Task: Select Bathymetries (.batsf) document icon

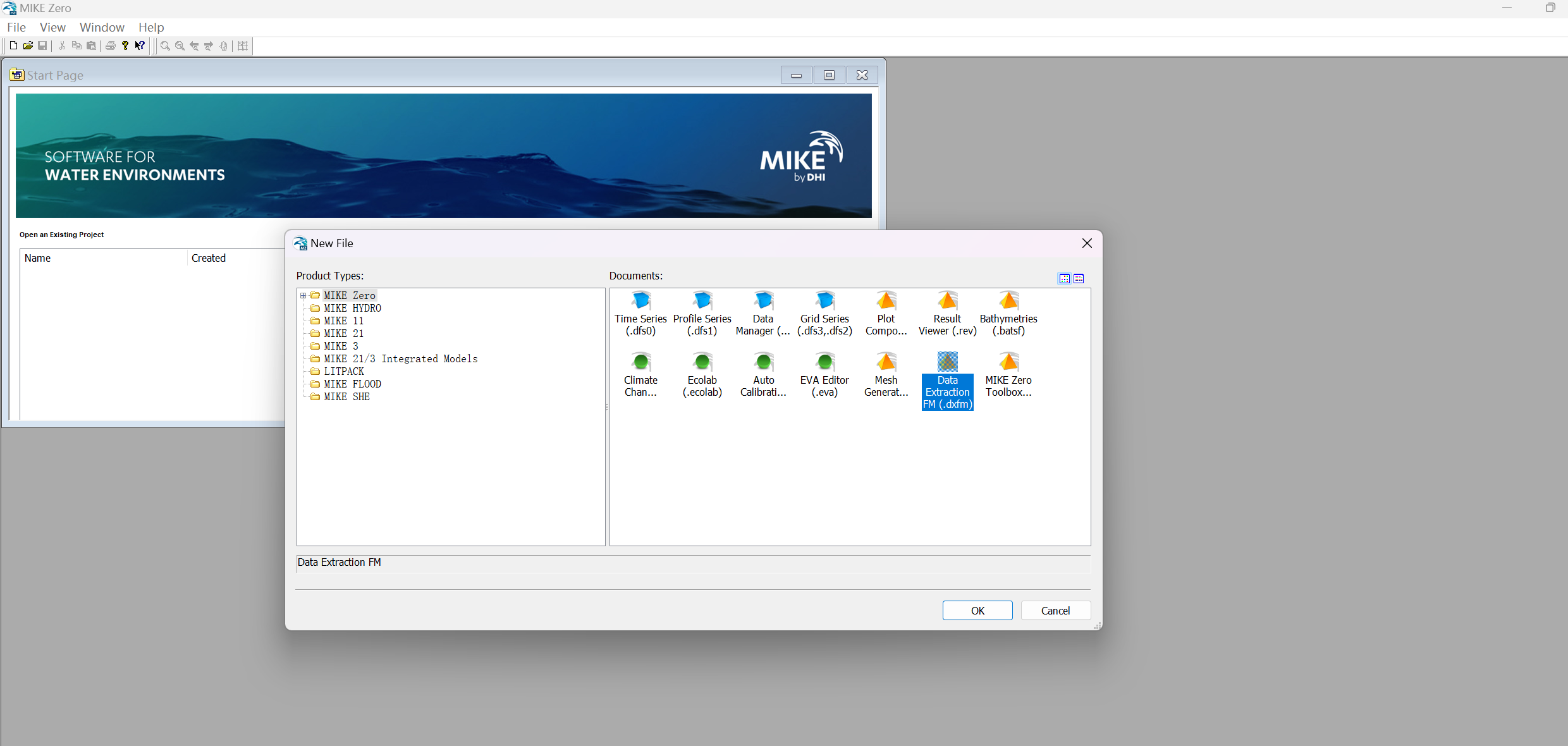Action: coord(1008,314)
